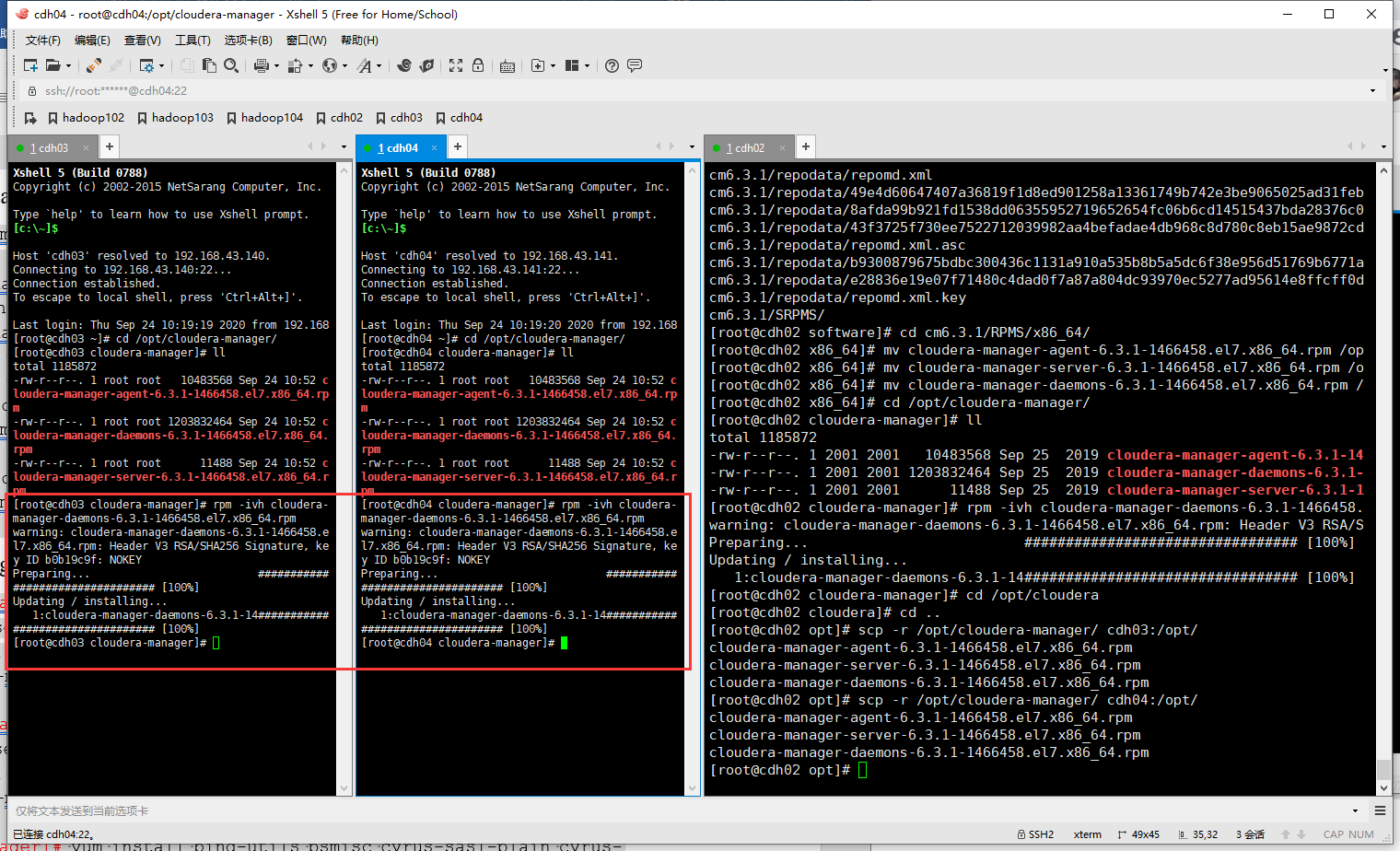Screen dimensions: 1400x851
Task: Close the 1 cdh04 tab
Action: (x=435, y=147)
